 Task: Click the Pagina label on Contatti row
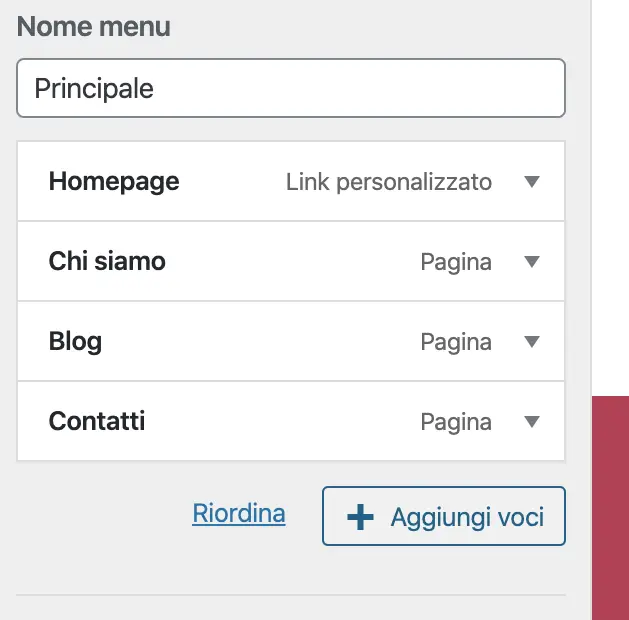[x=456, y=422]
